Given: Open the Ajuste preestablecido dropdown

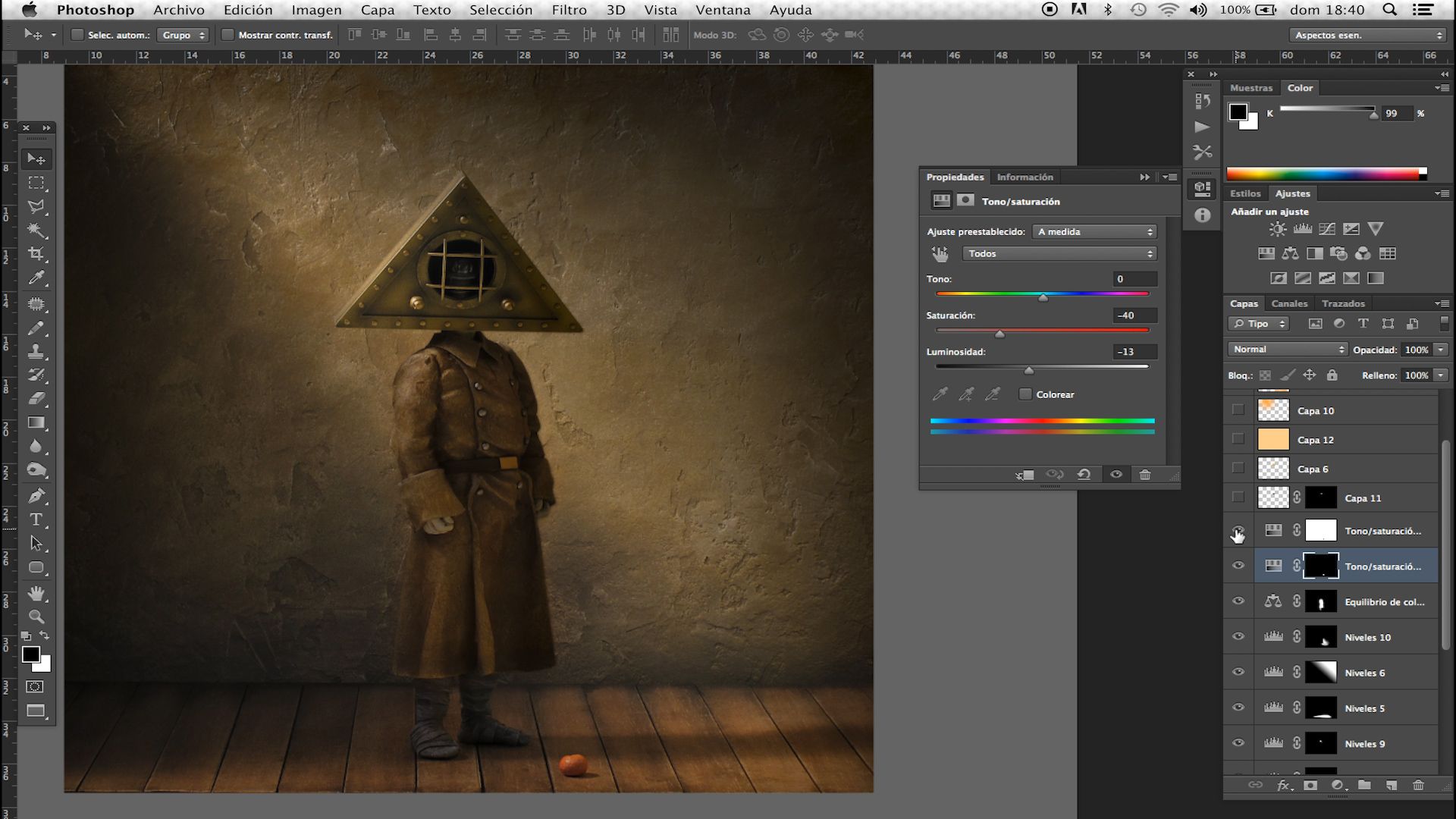Looking at the screenshot, I should pos(1095,232).
